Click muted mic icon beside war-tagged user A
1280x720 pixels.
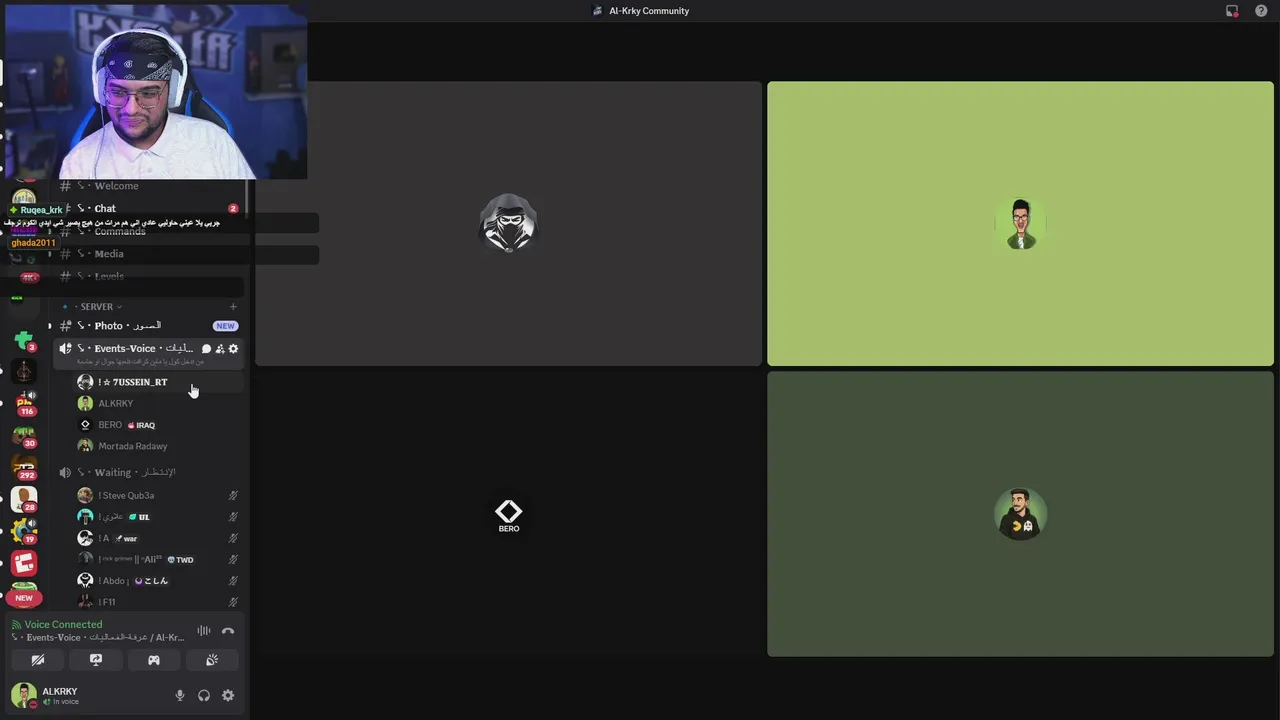pos(233,538)
